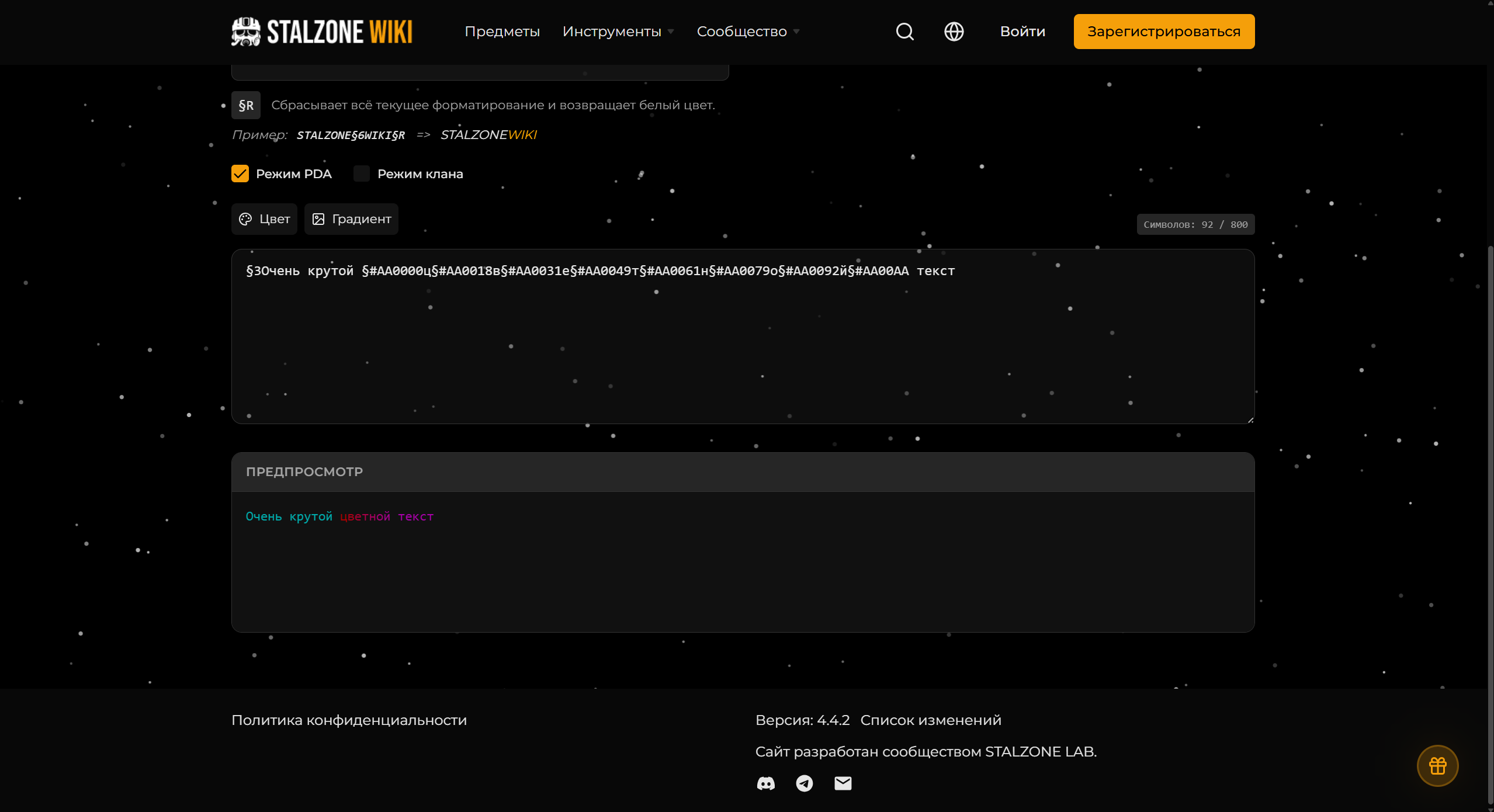Open the Предметы menu item

click(x=502, y=32)
